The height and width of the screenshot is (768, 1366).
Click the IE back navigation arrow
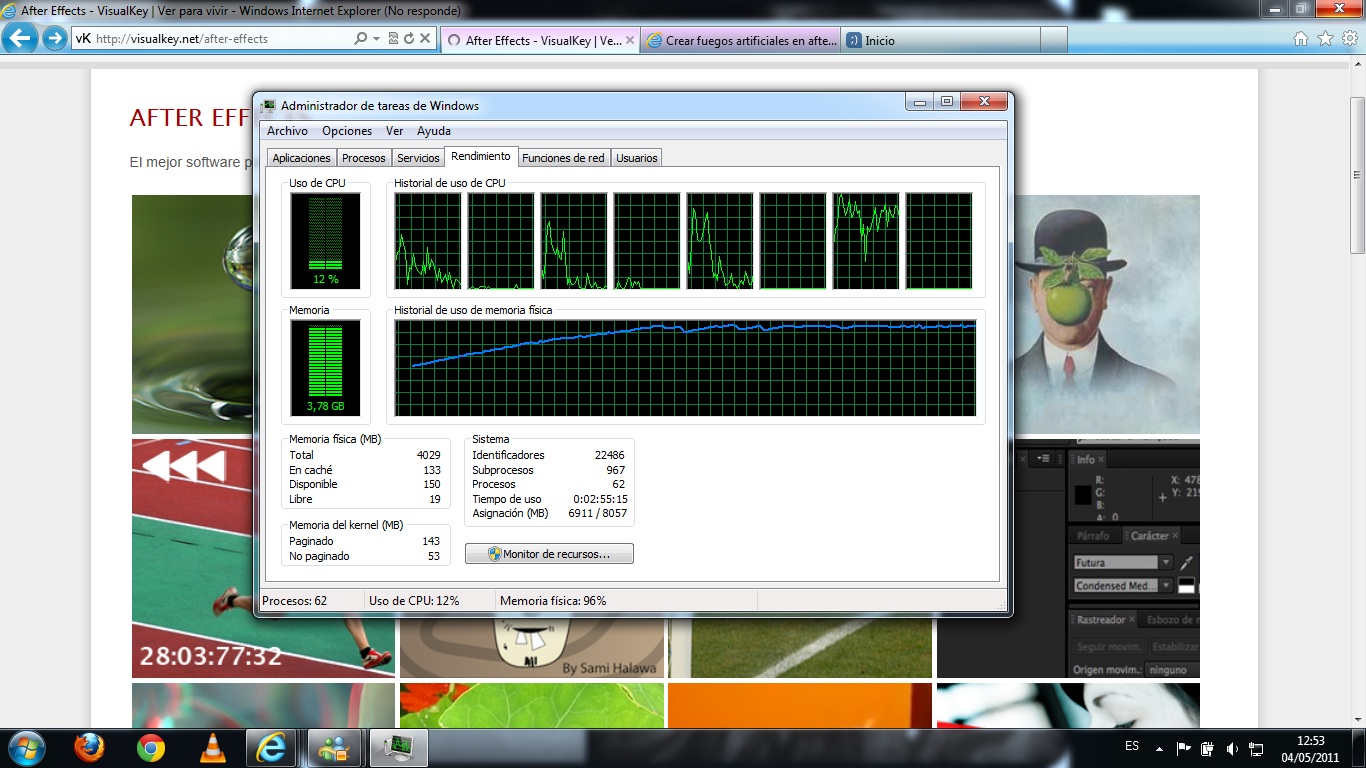tap(21, 39)
